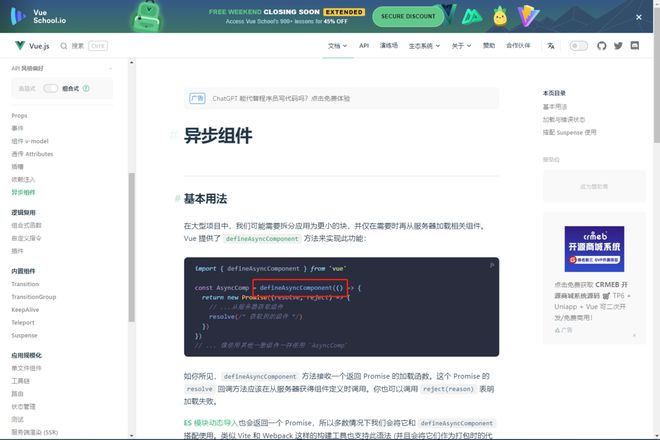Open the API nav item
The height and width of the screenshot is (440, 660).
coord(364,45)
